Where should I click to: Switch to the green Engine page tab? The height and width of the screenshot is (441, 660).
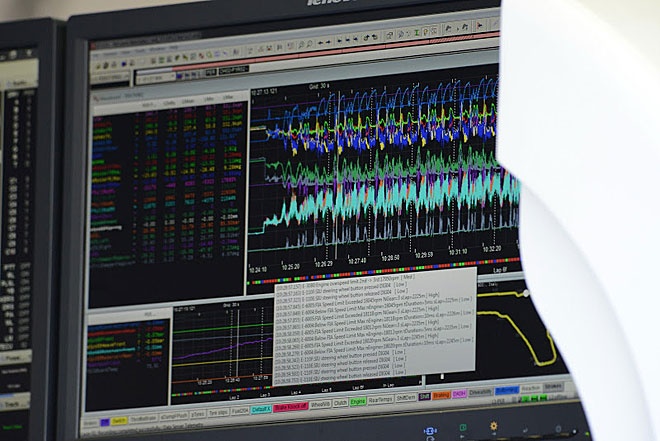pyautogui.click(x=358, y=402)
